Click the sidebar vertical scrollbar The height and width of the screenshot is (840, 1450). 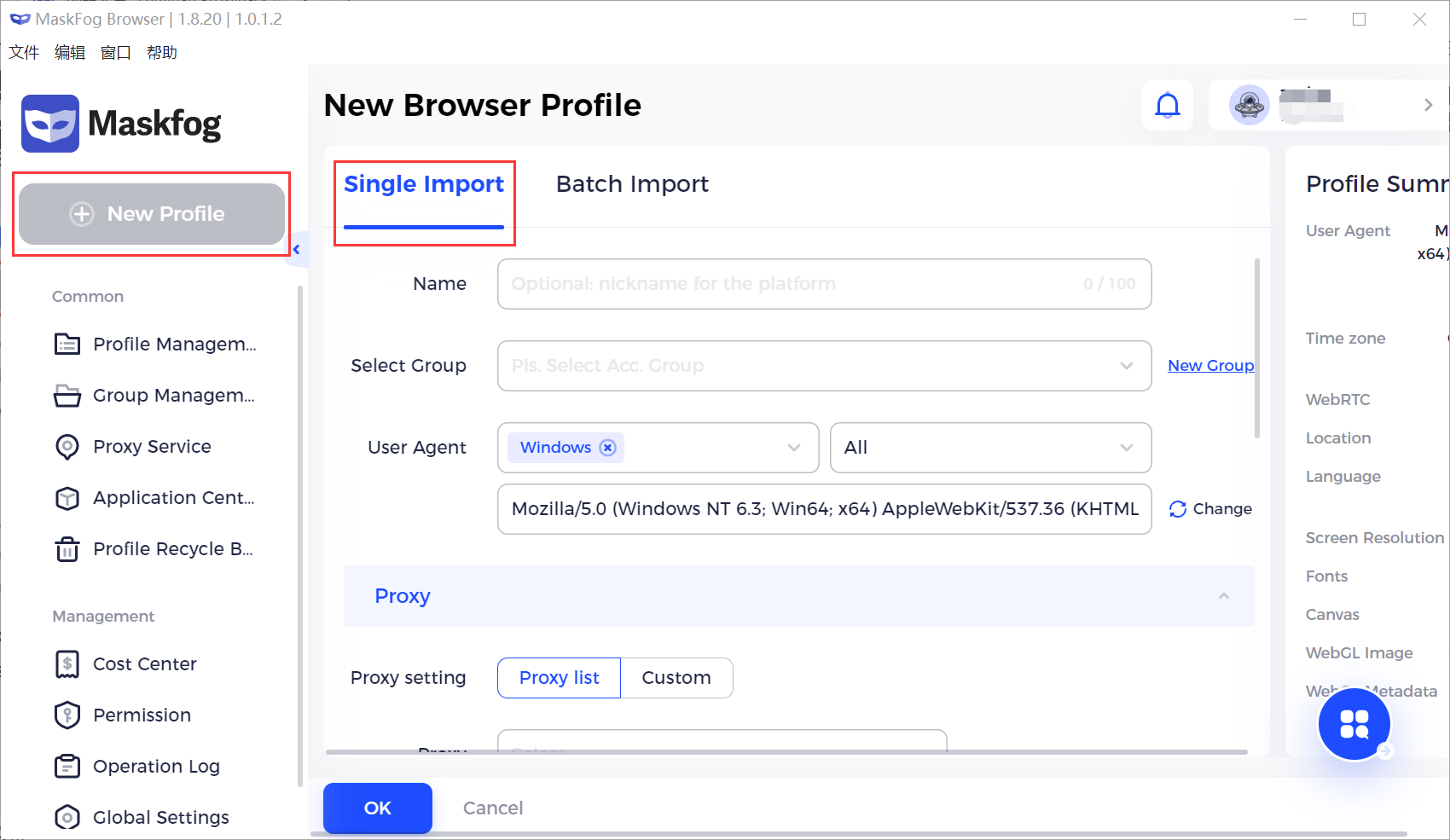[300, 536]
